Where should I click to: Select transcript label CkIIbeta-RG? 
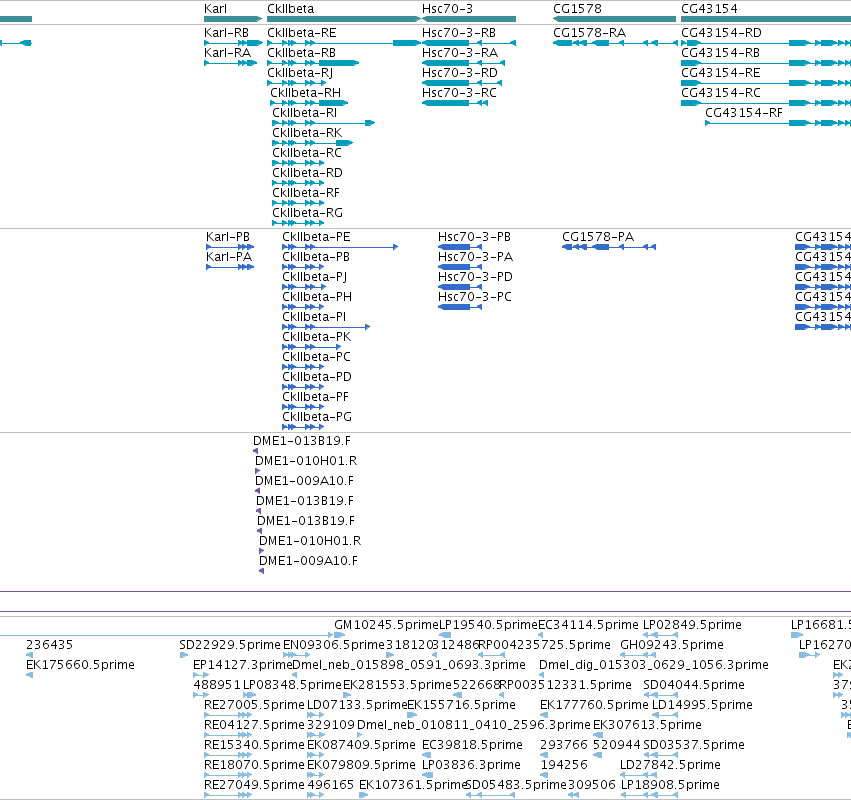coord(308,213)
